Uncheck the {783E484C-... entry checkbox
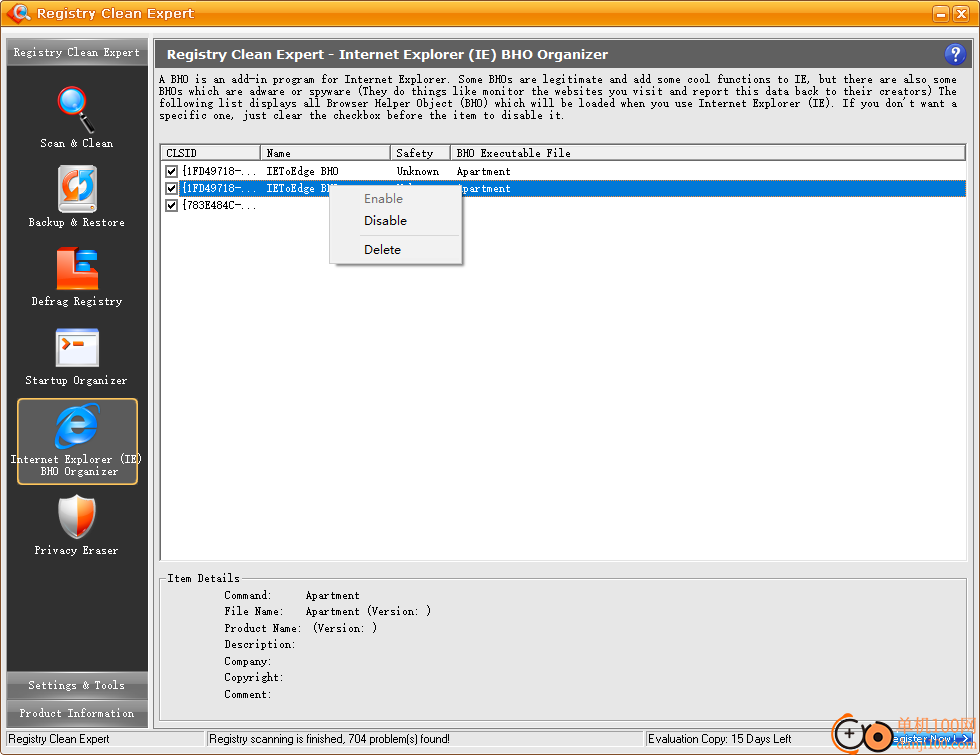 click(171, 205)
